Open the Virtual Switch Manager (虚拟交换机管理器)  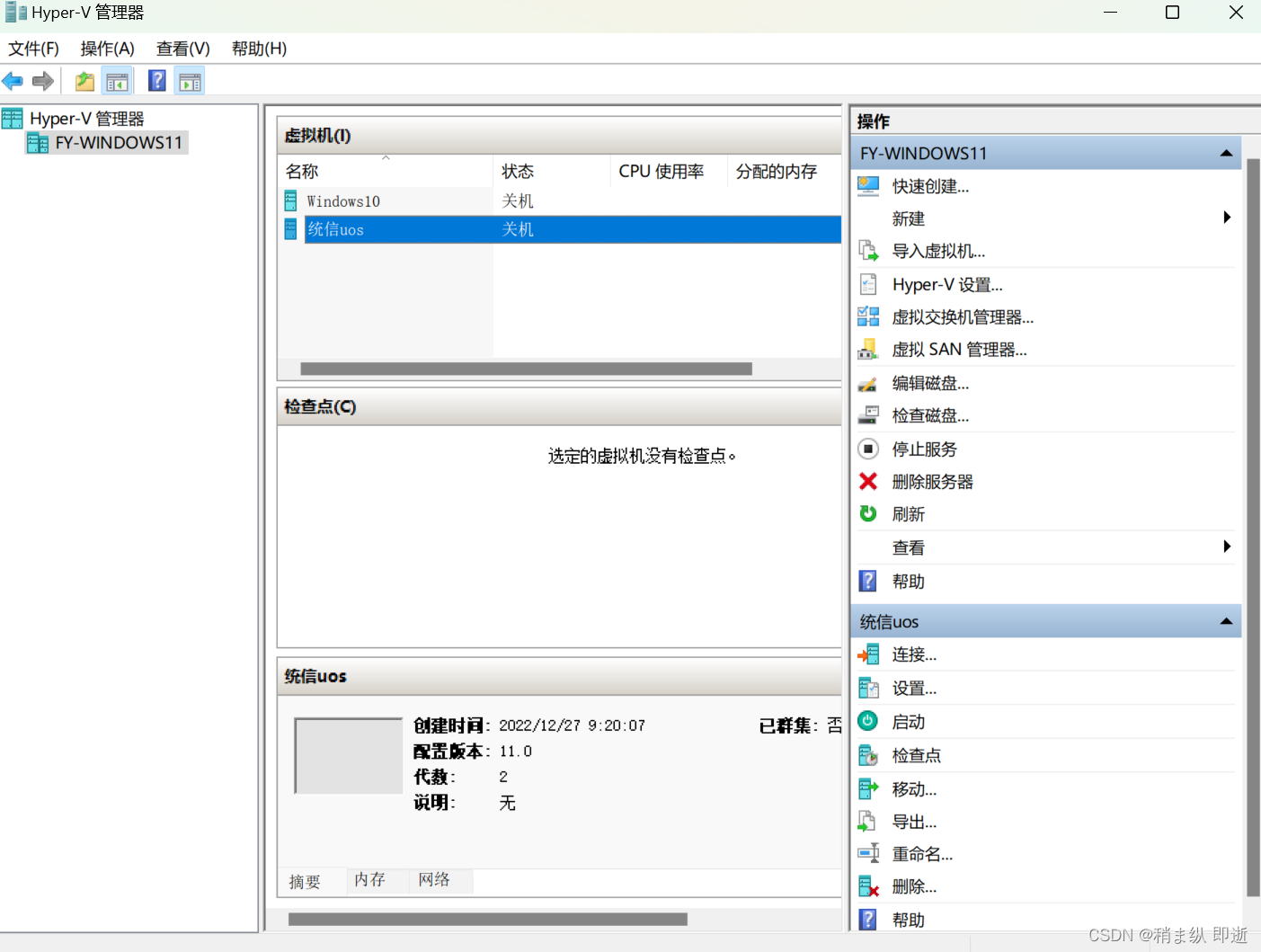coord(868,316)
